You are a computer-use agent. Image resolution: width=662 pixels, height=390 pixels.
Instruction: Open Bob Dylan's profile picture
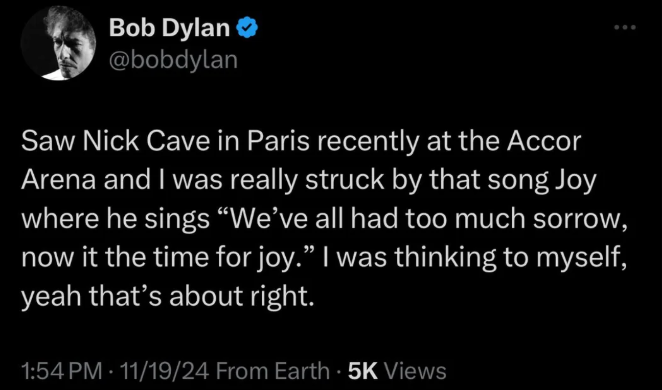[x=58, y=43]
